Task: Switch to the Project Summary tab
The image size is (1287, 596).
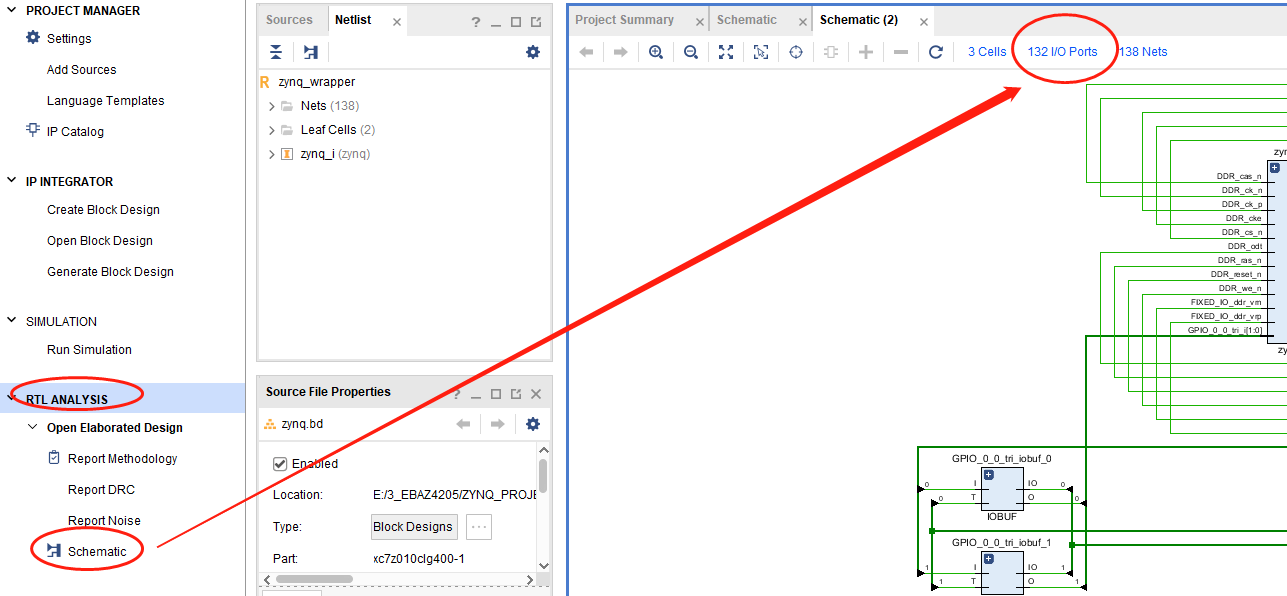Action: click(x=624, y=20)
